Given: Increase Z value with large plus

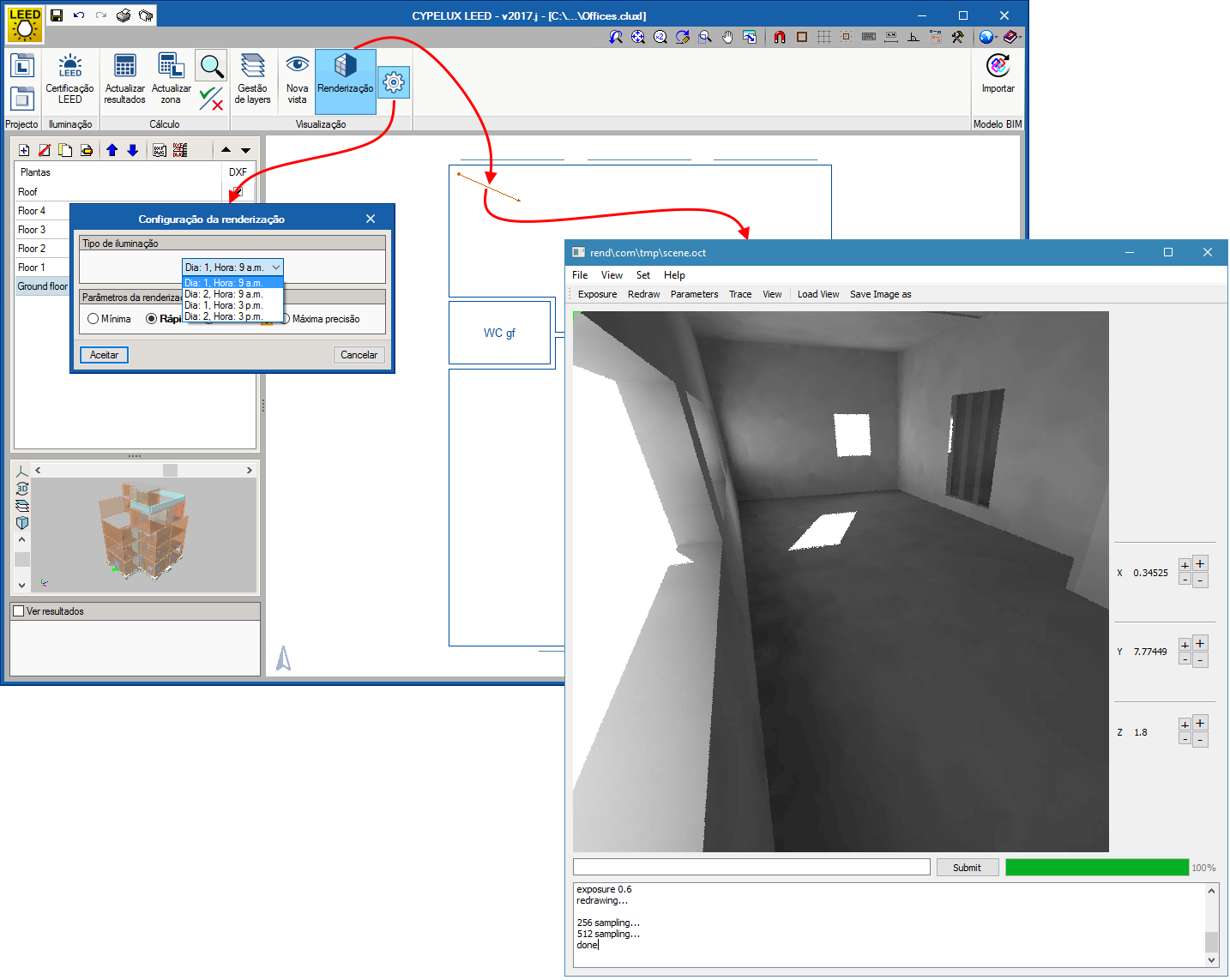Looking at the screenshot, I should tap(1200, 723).
